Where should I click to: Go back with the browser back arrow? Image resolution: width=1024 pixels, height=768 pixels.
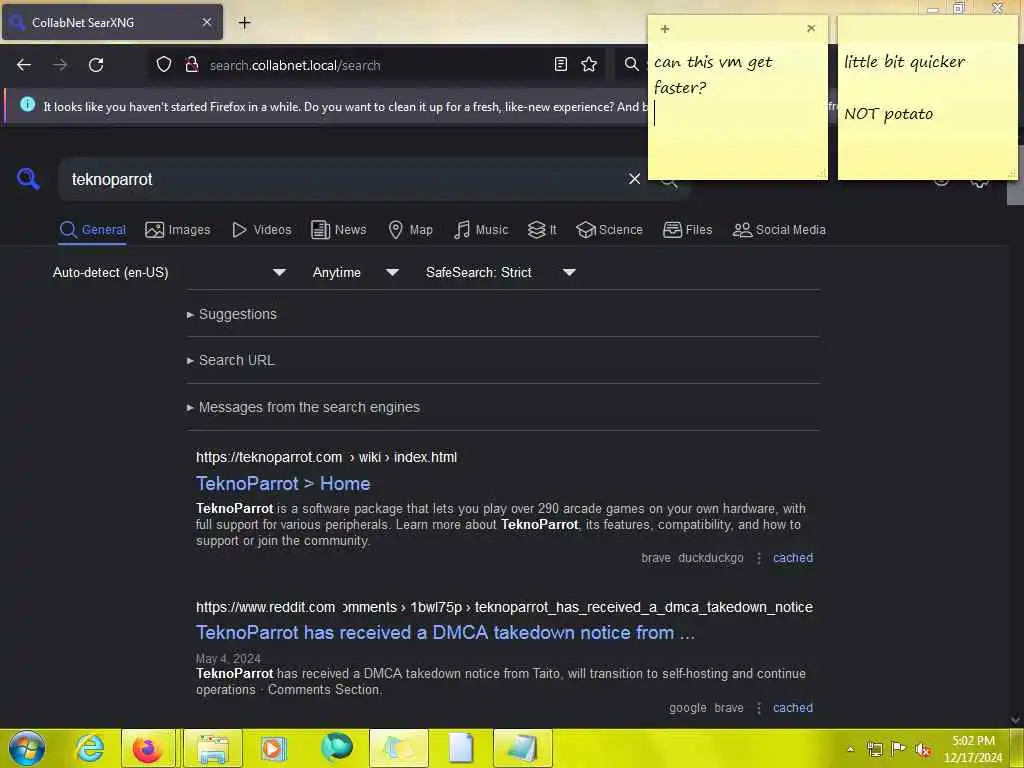pos(24,65)
